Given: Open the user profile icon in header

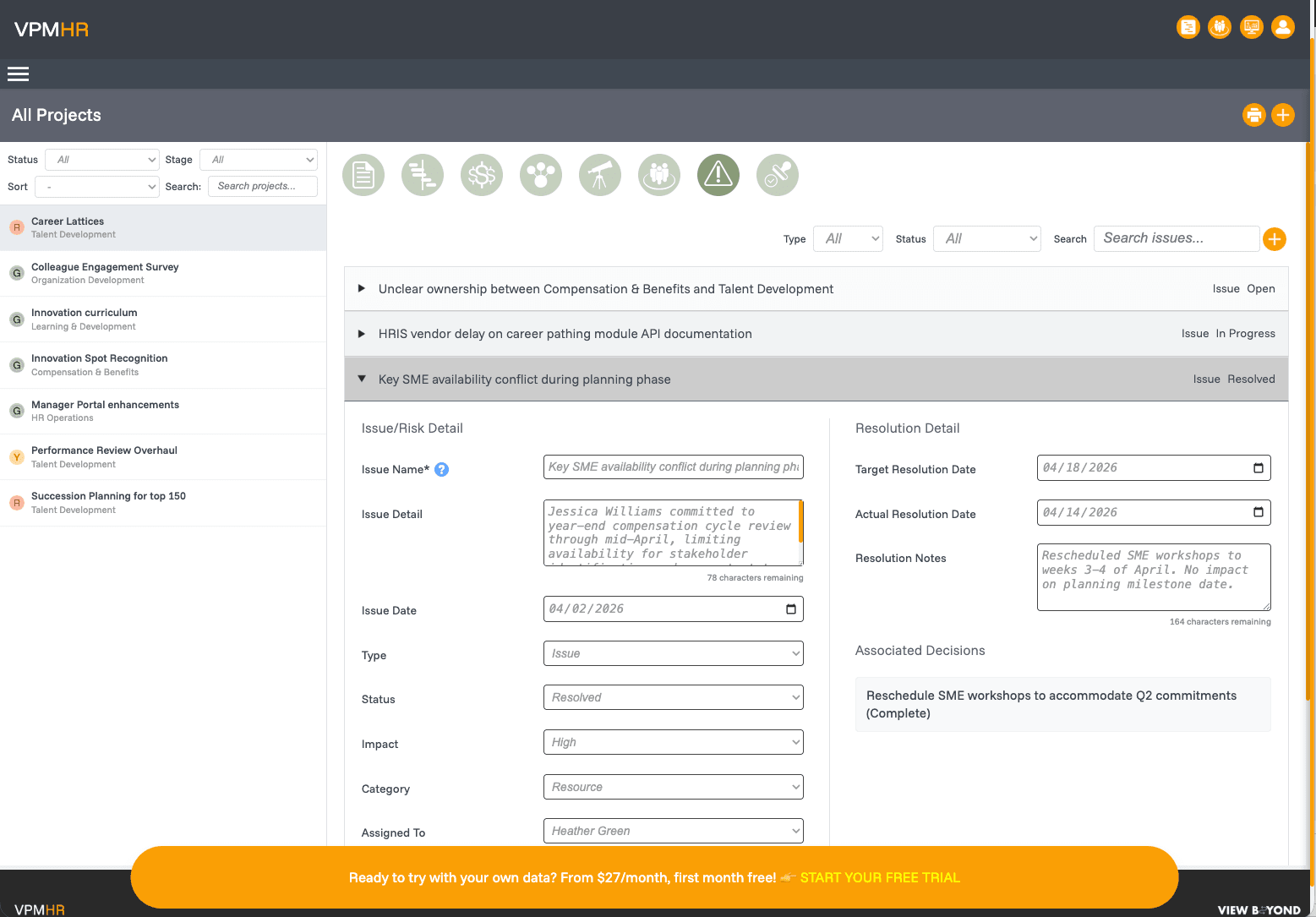Looking at the screenshot, I should click(1282, 28).
